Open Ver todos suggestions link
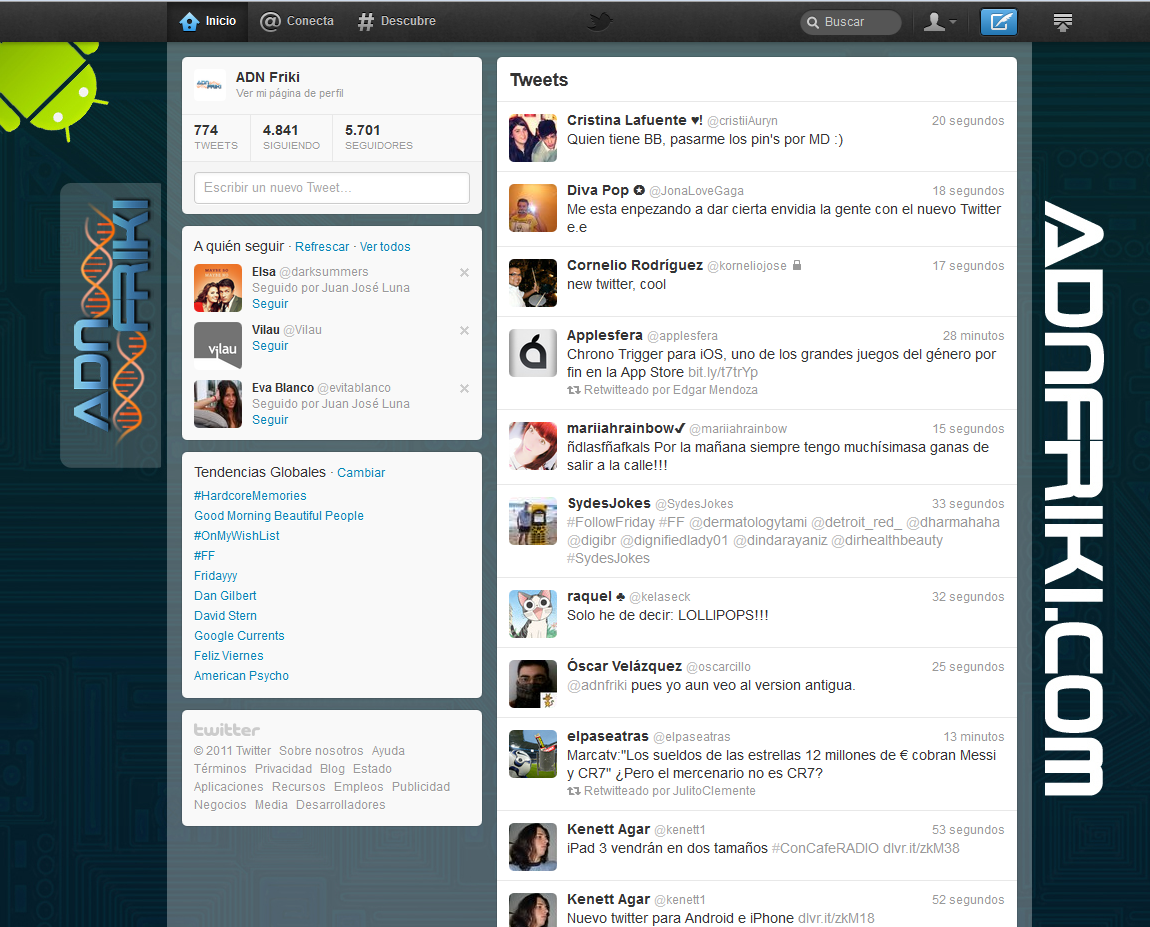 tap(385, 246)
